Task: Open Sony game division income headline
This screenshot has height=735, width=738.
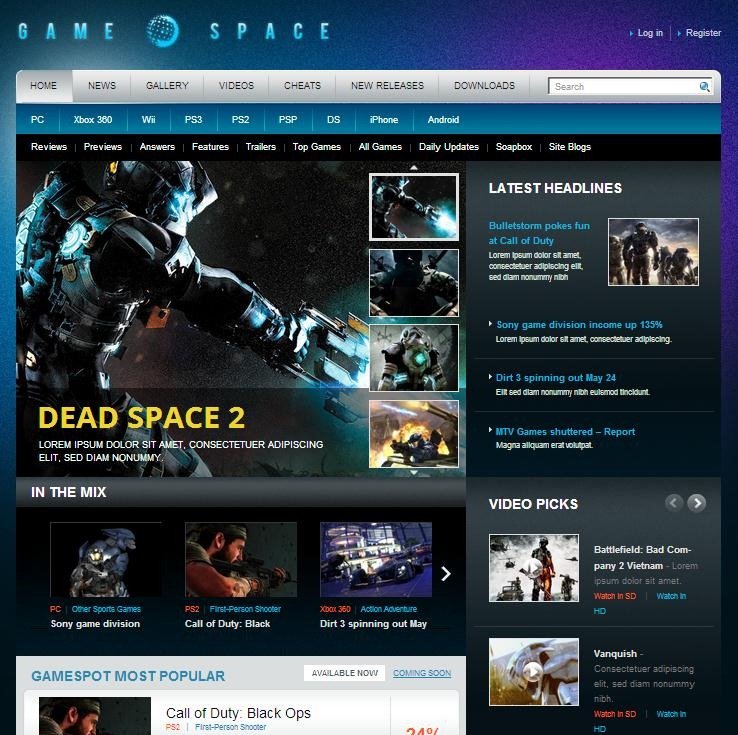Action: (579, 325)
